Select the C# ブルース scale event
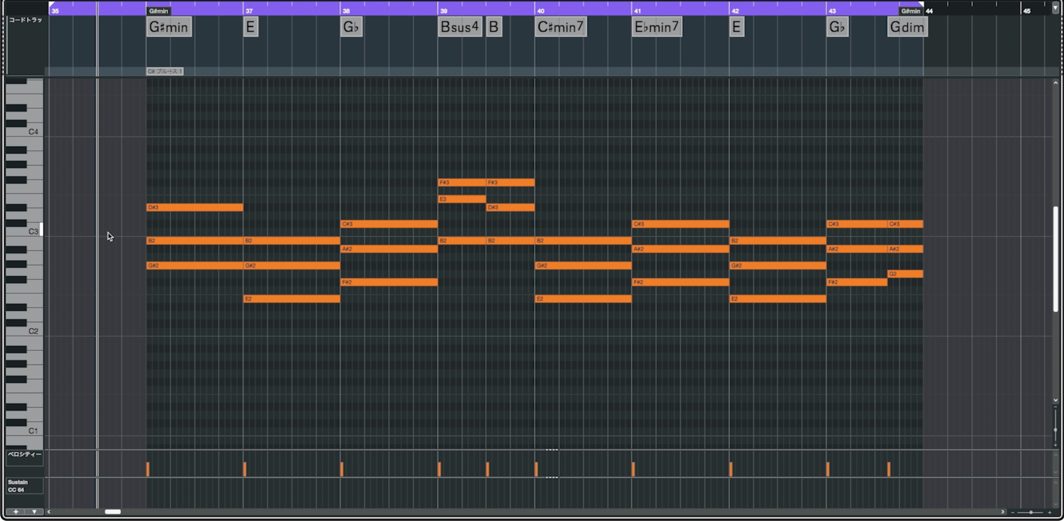 point(165,71)
